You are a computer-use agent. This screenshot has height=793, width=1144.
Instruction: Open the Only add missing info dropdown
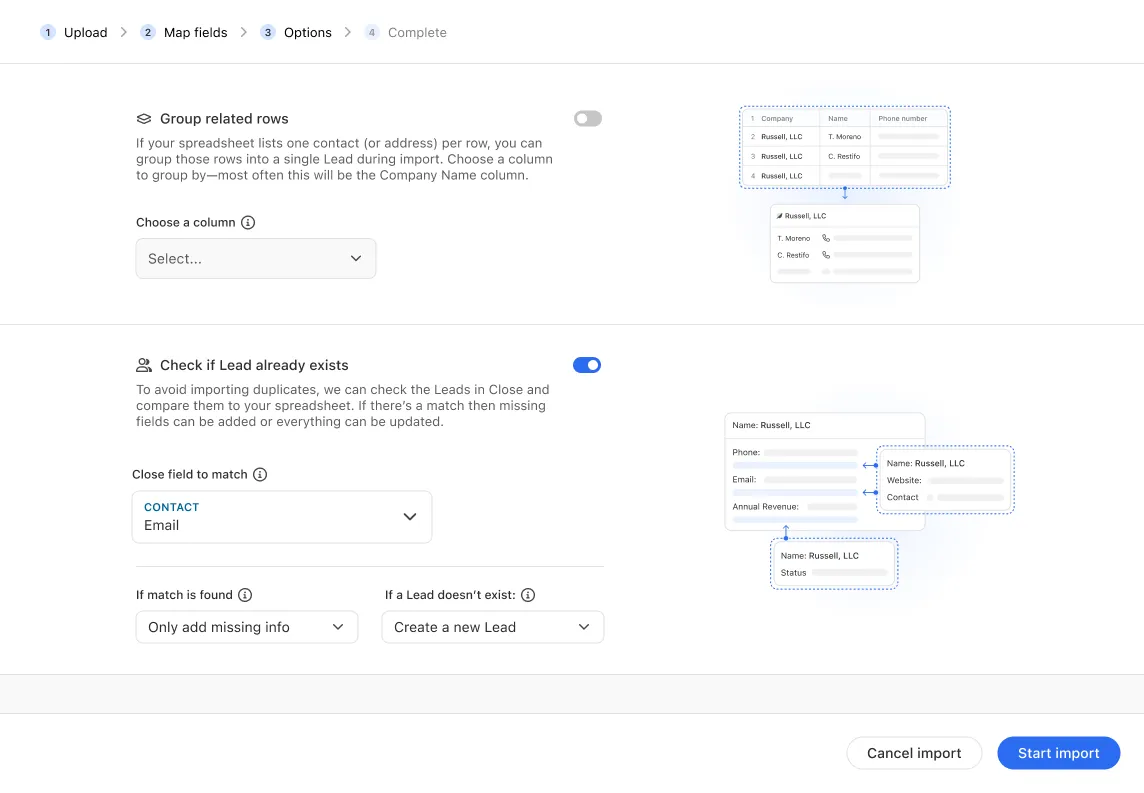247,627
